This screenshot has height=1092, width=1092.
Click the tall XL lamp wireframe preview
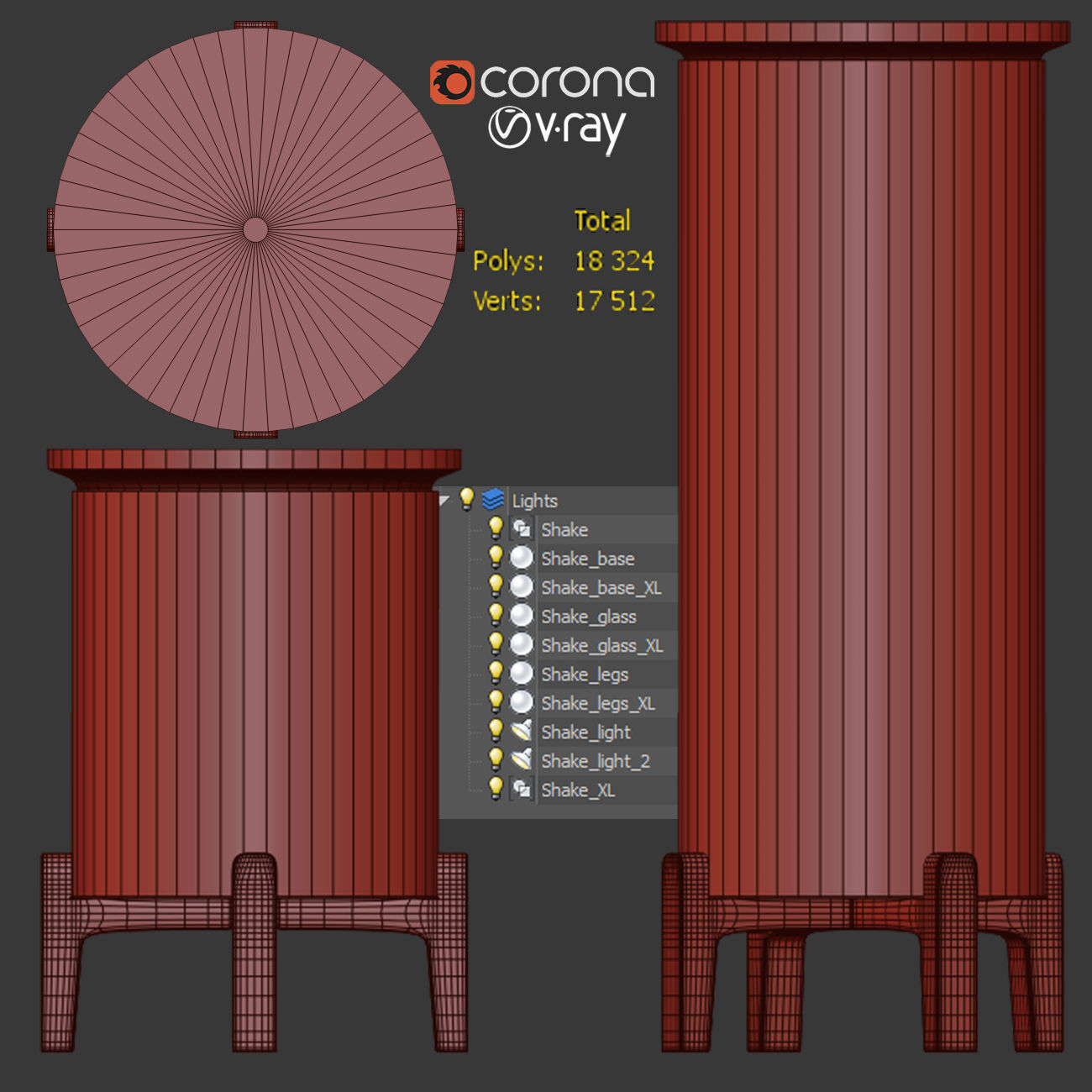click(x=863, y=537)
